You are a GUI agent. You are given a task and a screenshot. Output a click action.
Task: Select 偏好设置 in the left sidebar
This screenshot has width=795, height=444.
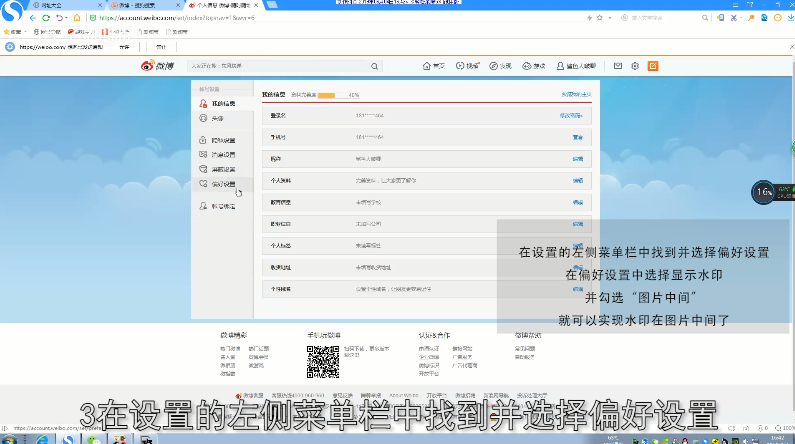[223, 184]
